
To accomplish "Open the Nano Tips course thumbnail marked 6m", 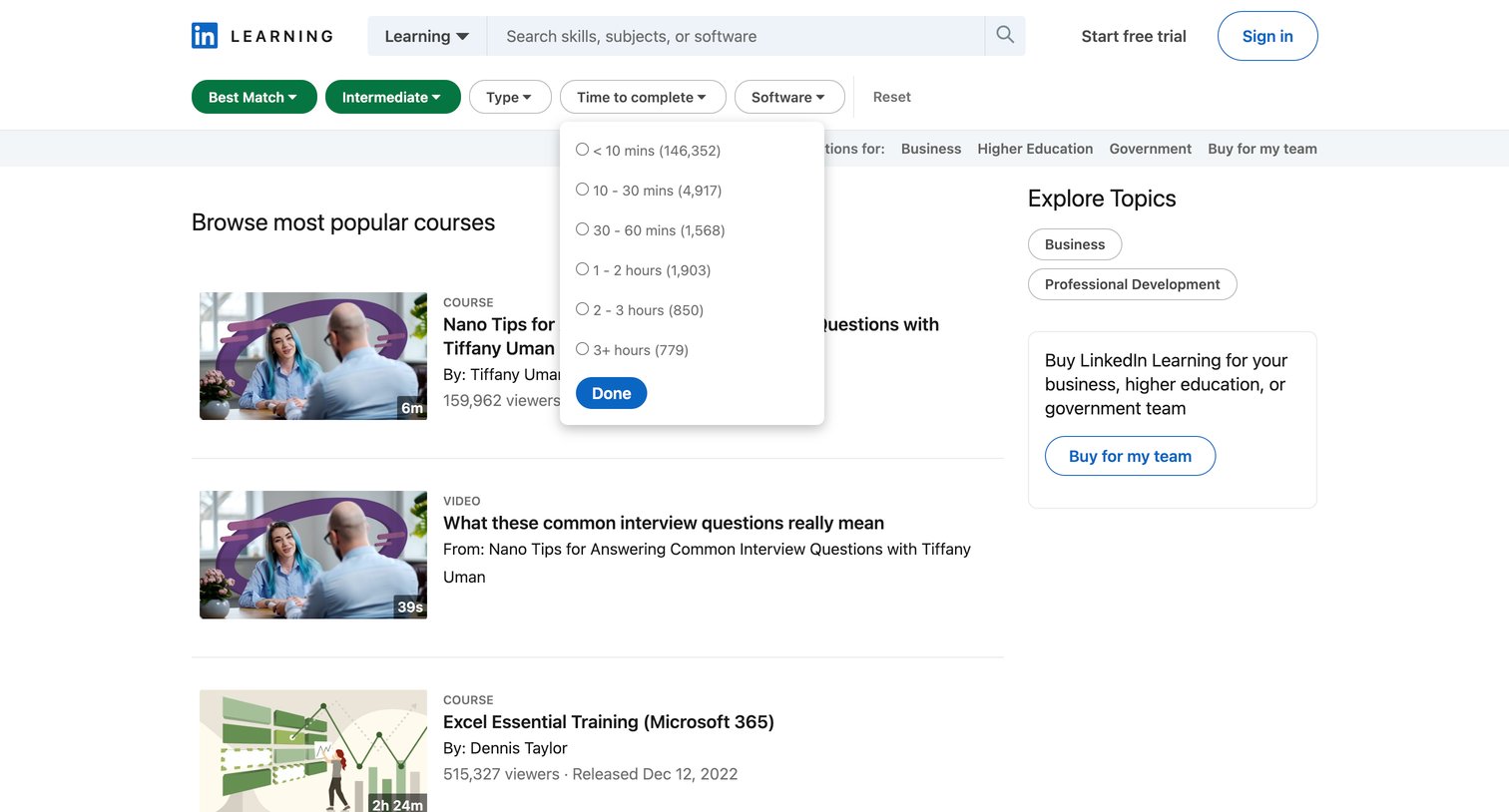I will [313, 356].
